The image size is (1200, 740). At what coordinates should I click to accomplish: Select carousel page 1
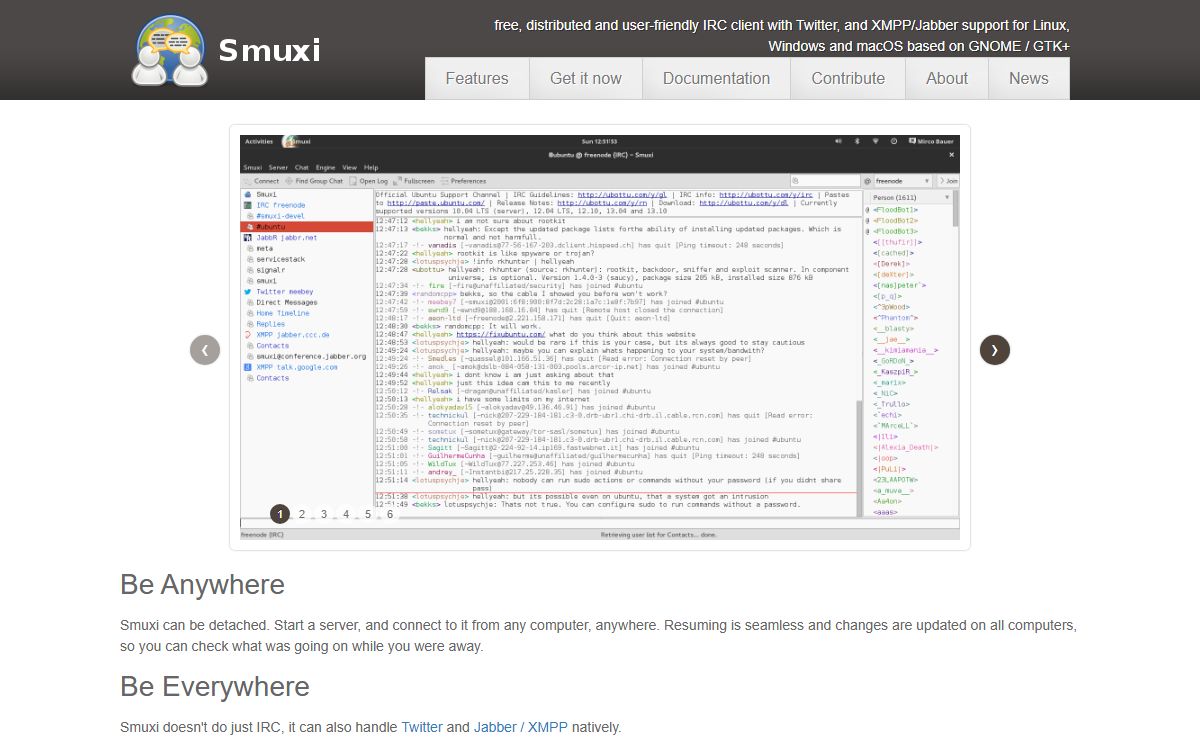(280, 514)
